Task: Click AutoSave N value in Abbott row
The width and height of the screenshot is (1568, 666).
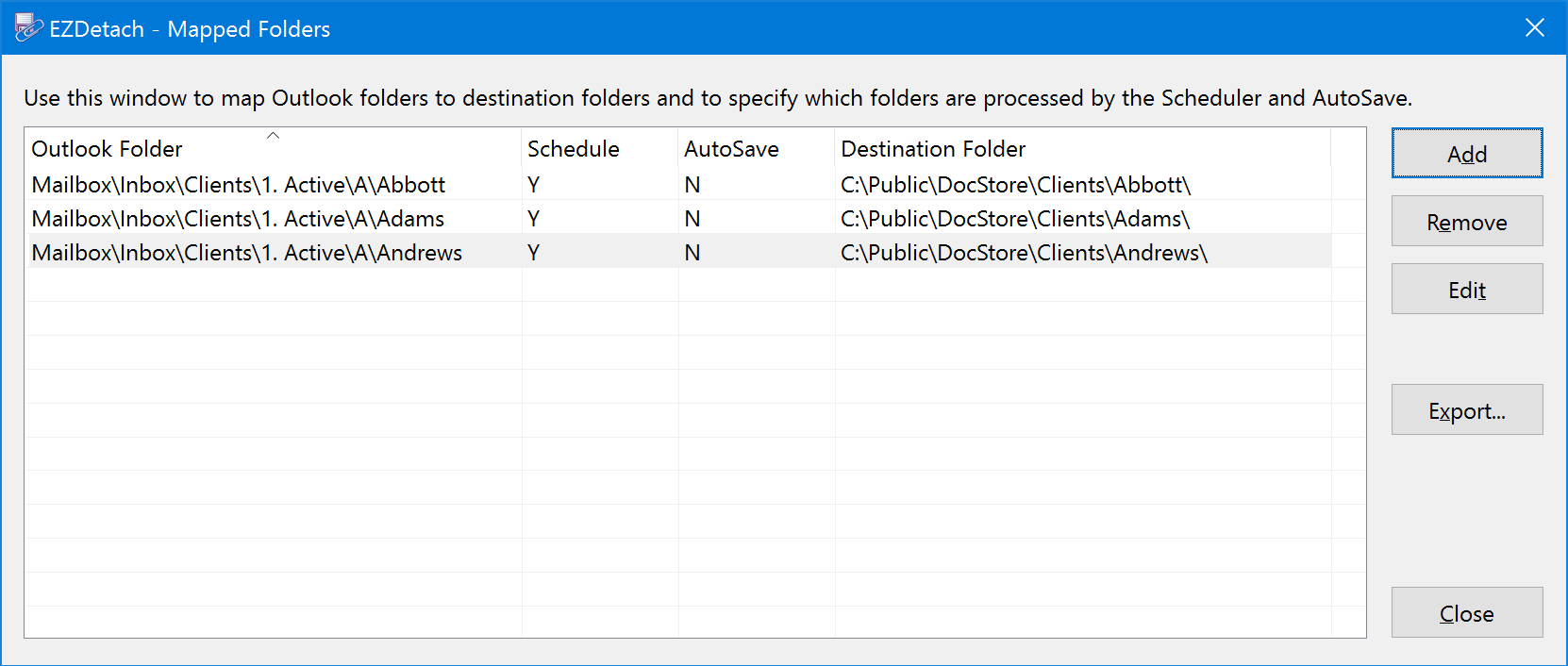Action: pyautogui.click(x=692, y=184)
